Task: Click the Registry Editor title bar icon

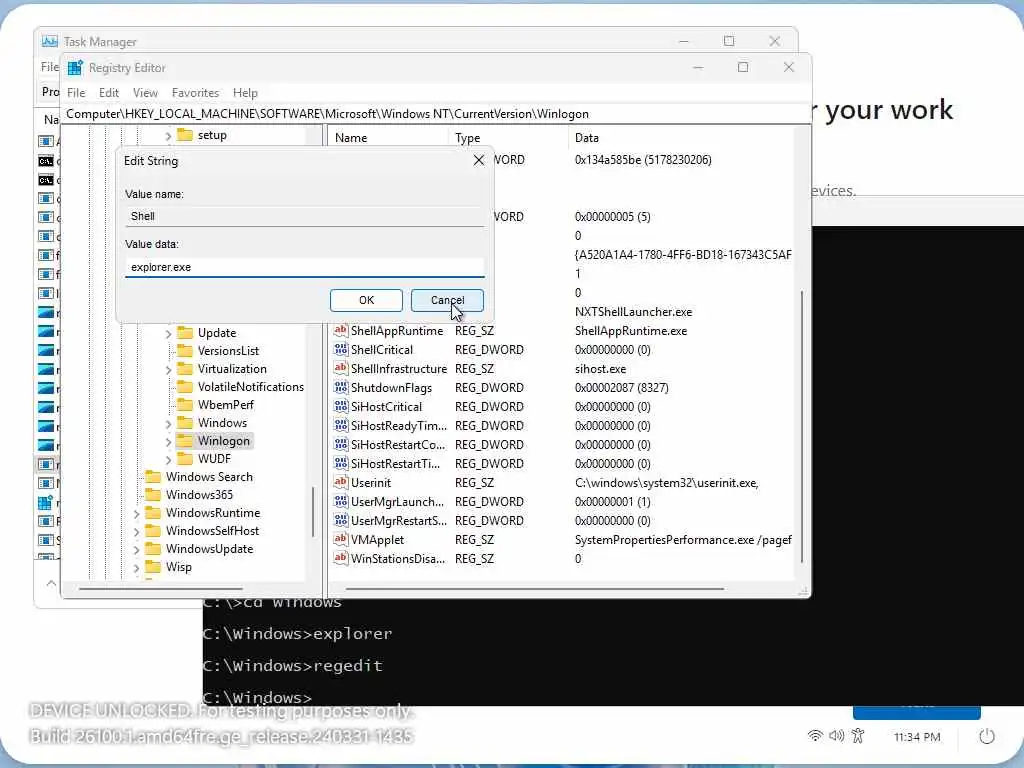Action: 75,68
